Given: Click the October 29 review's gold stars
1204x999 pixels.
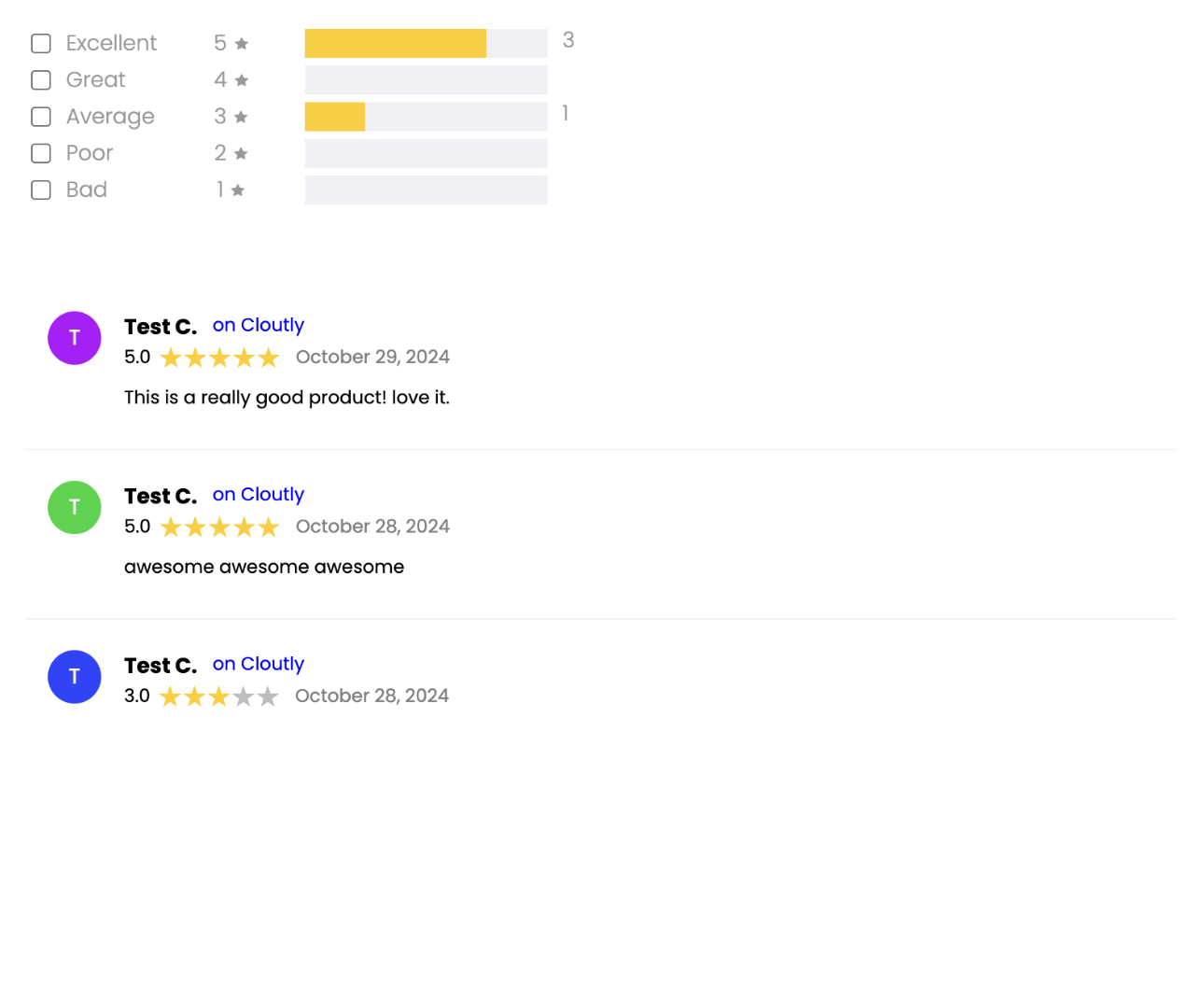Looking at the screenshot, I should point(219,358).
